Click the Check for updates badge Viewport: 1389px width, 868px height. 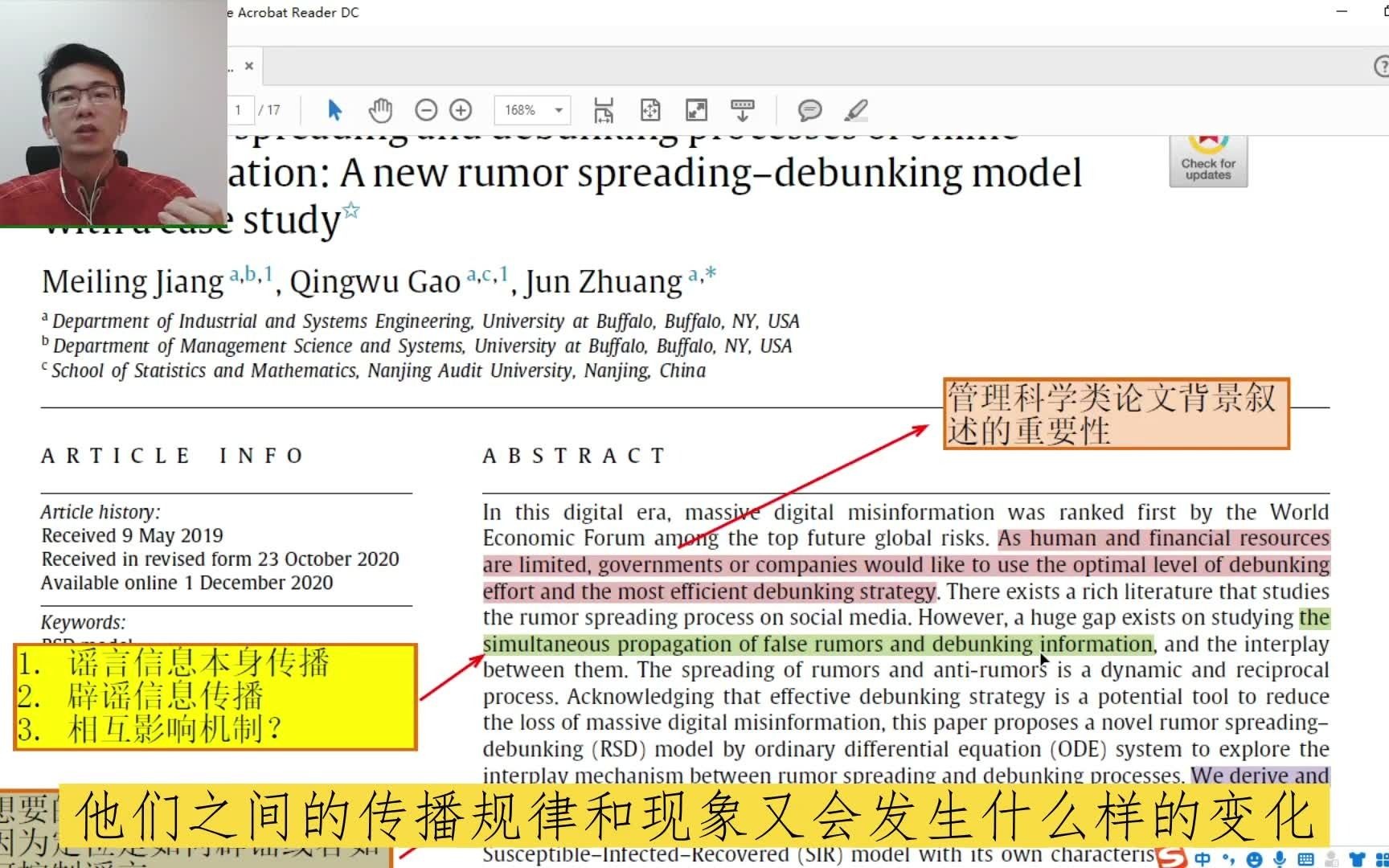(x=1208, y=161)
